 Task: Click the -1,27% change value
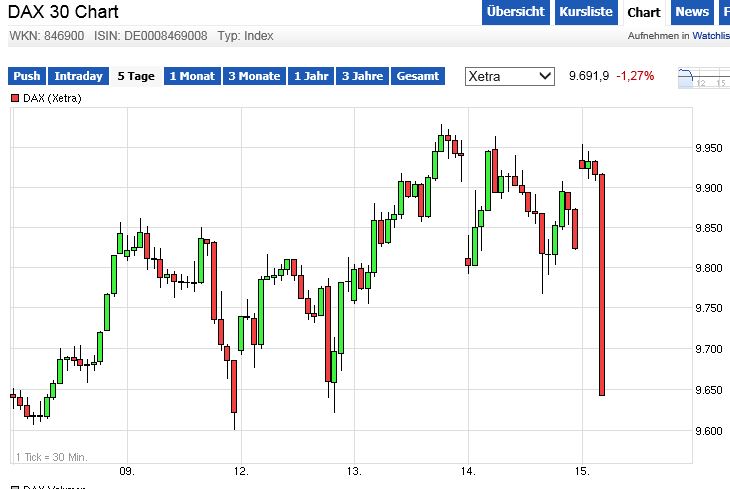pos(635,76)
